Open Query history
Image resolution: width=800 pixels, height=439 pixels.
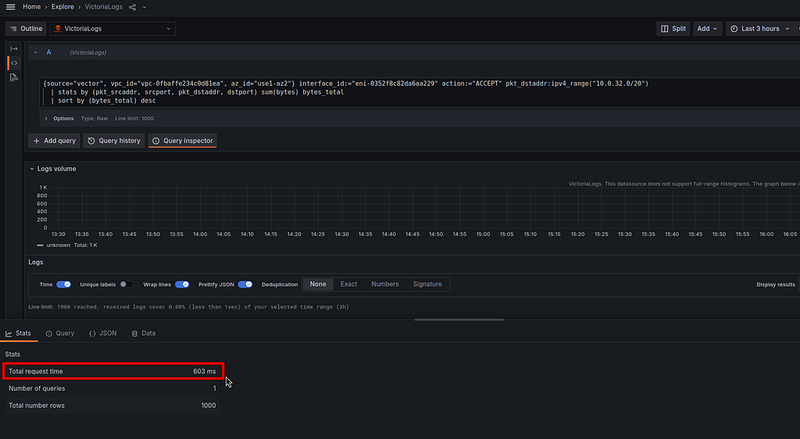click(114, 141)
